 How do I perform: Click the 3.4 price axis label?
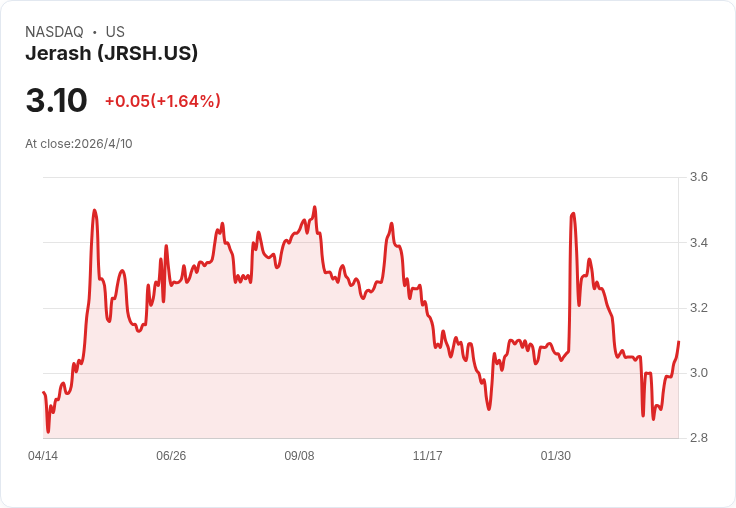tap(699, 243)
